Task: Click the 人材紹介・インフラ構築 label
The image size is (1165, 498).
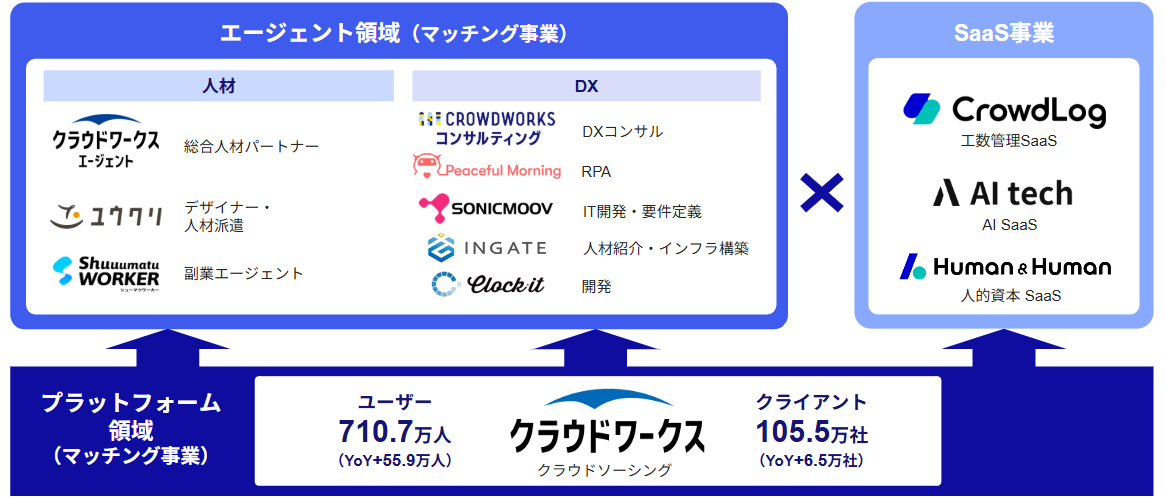Action: coord(665,248)
